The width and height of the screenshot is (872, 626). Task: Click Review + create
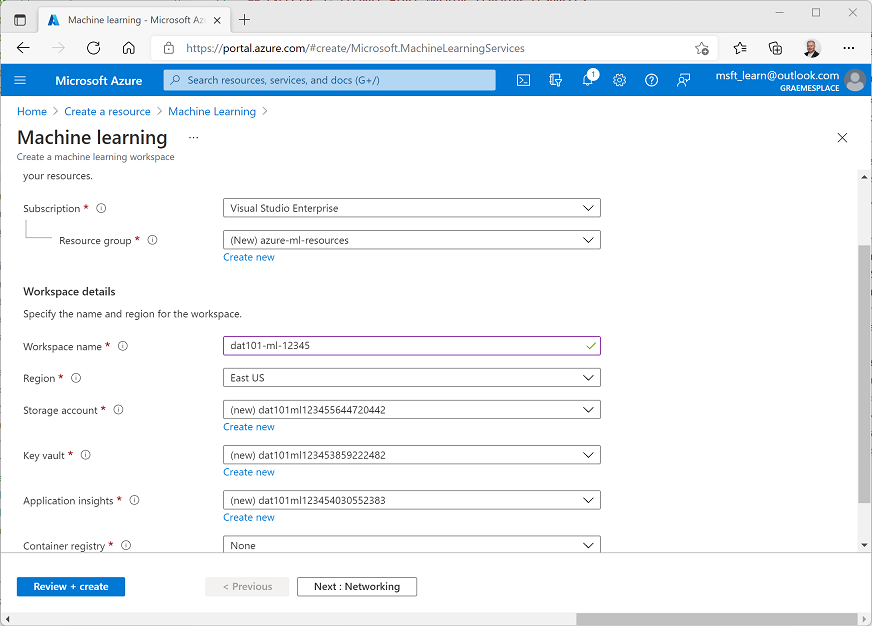click(70, 586)
